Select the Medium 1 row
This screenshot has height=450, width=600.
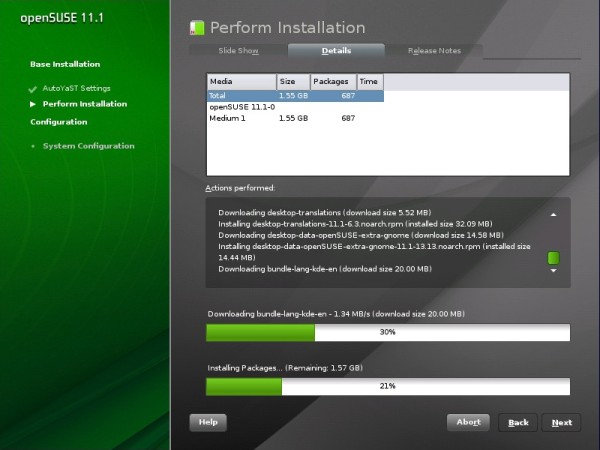pyautogui.click(x=295, y=118)
